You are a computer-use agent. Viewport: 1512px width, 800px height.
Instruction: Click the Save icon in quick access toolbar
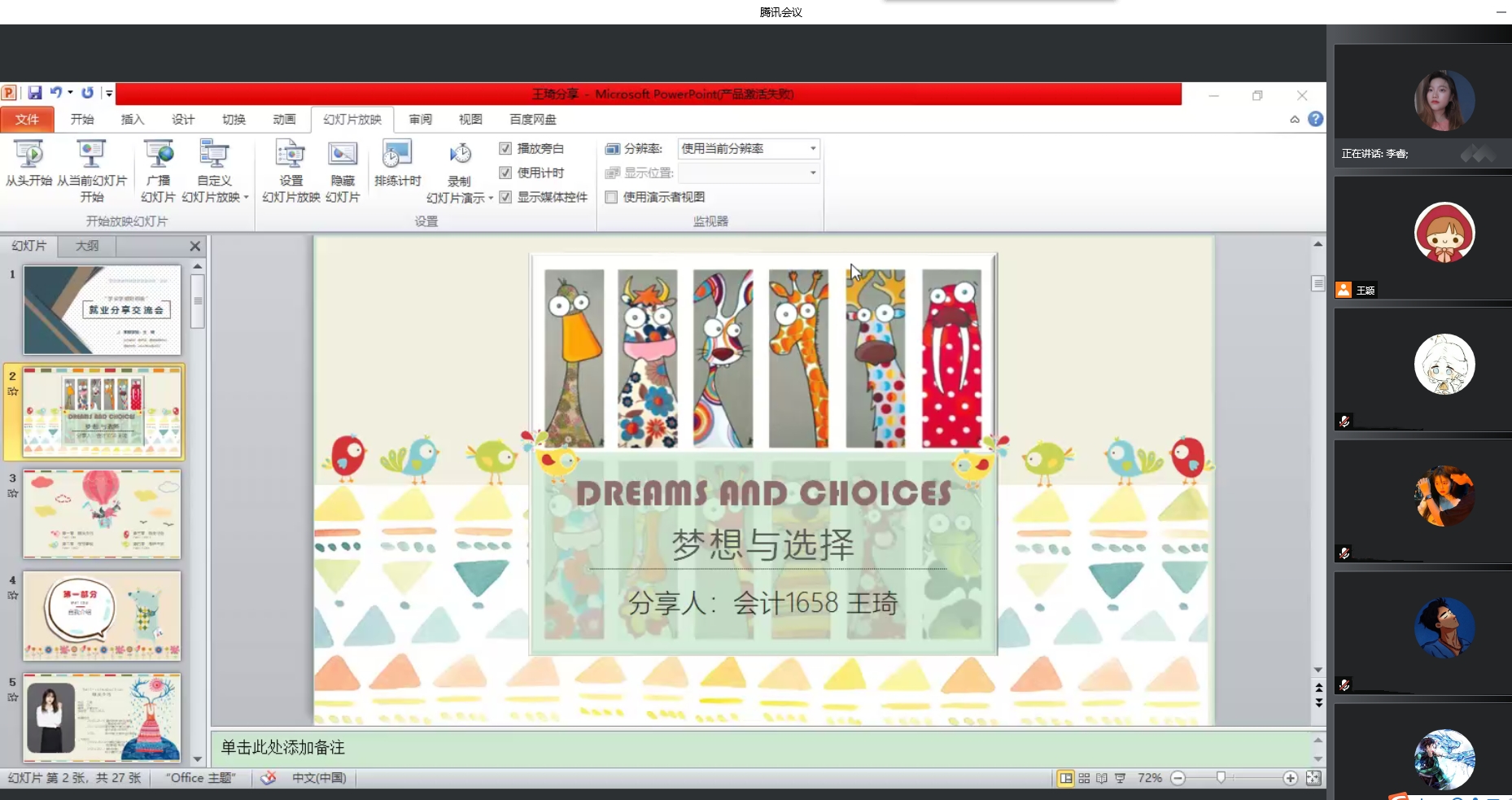pos(35,93)
